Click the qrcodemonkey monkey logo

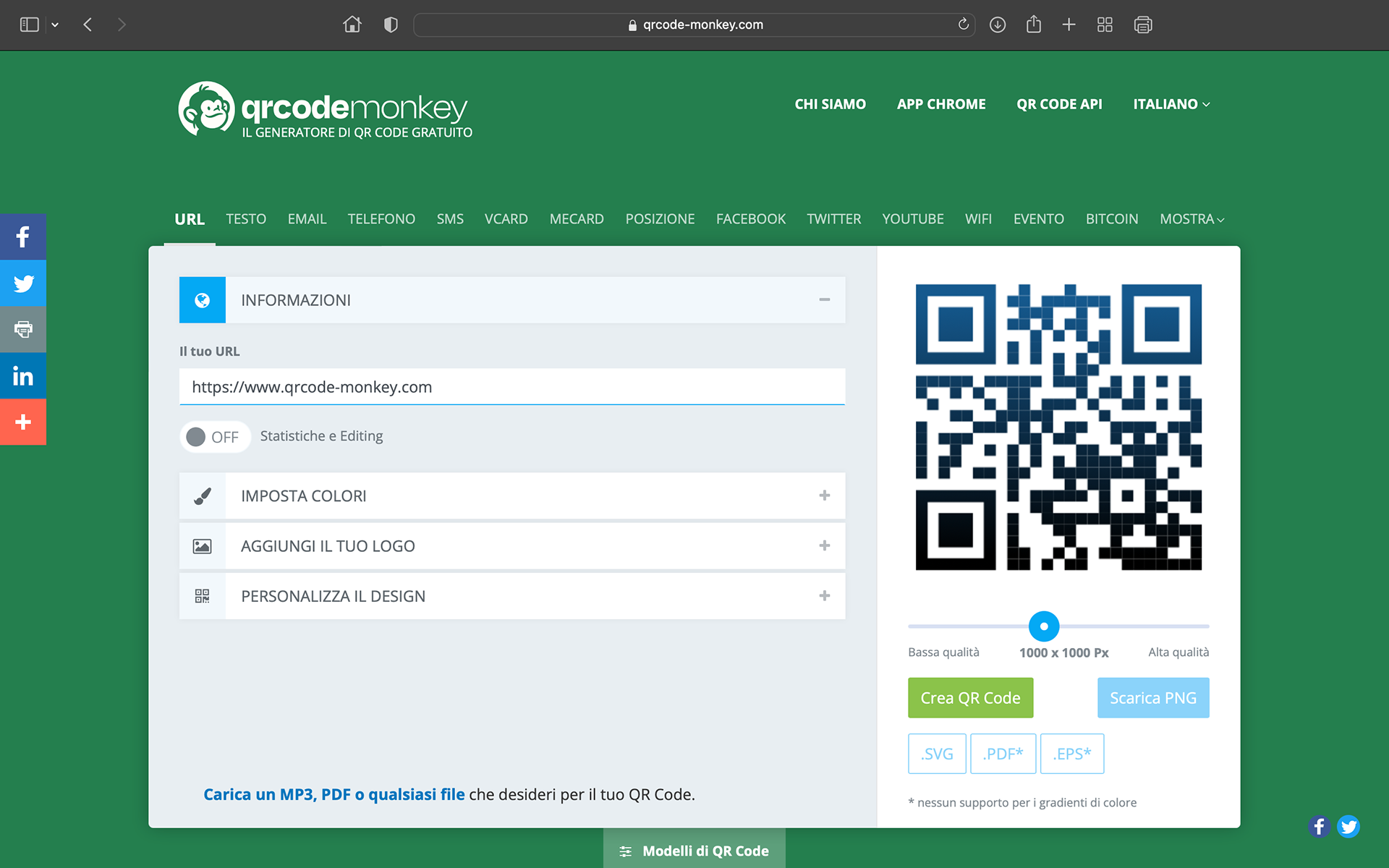207,109
